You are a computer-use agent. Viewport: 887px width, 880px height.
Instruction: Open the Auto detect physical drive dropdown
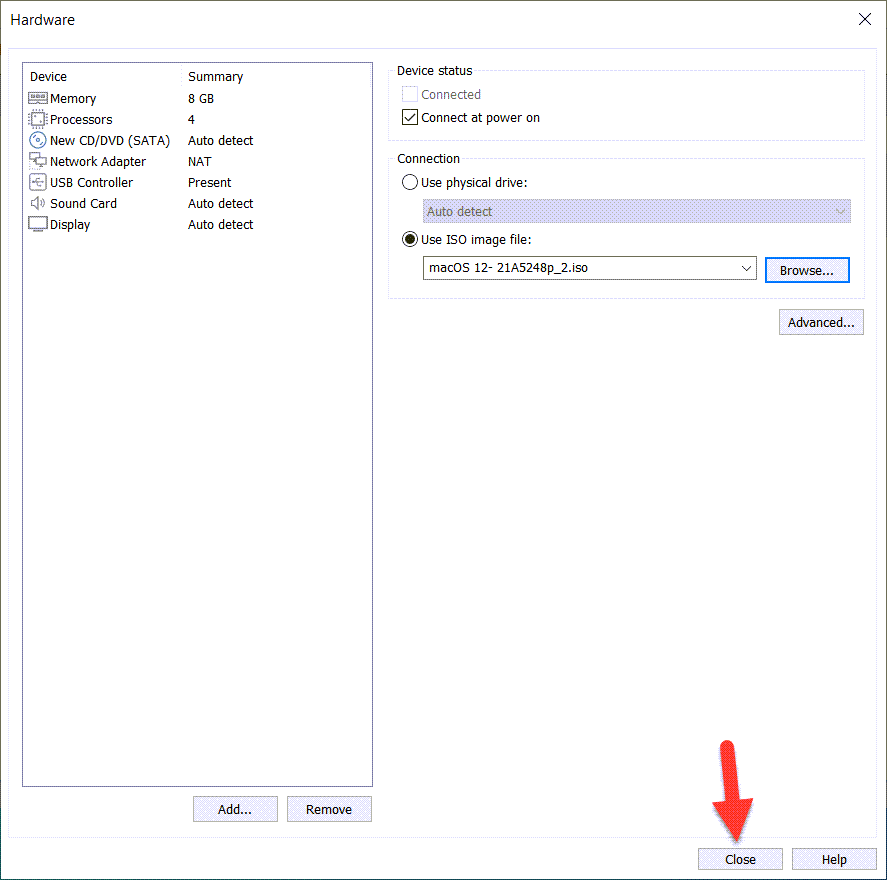pos(636,212)
